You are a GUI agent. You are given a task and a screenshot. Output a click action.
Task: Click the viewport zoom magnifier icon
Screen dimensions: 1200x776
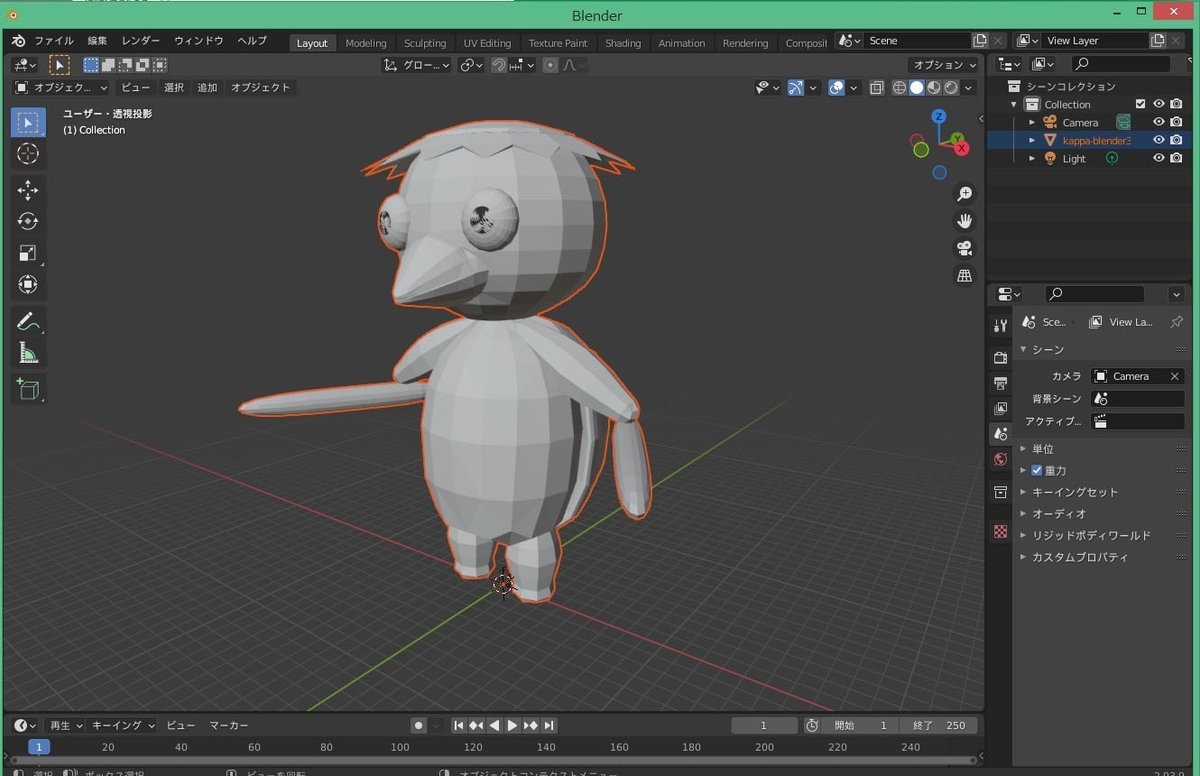click(x=965, y=194)
